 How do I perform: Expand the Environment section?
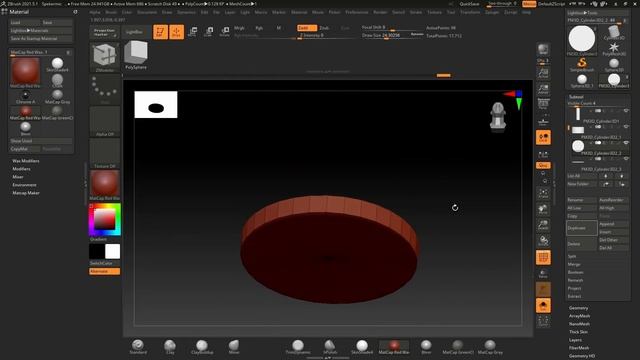click(x=24, y=185)
